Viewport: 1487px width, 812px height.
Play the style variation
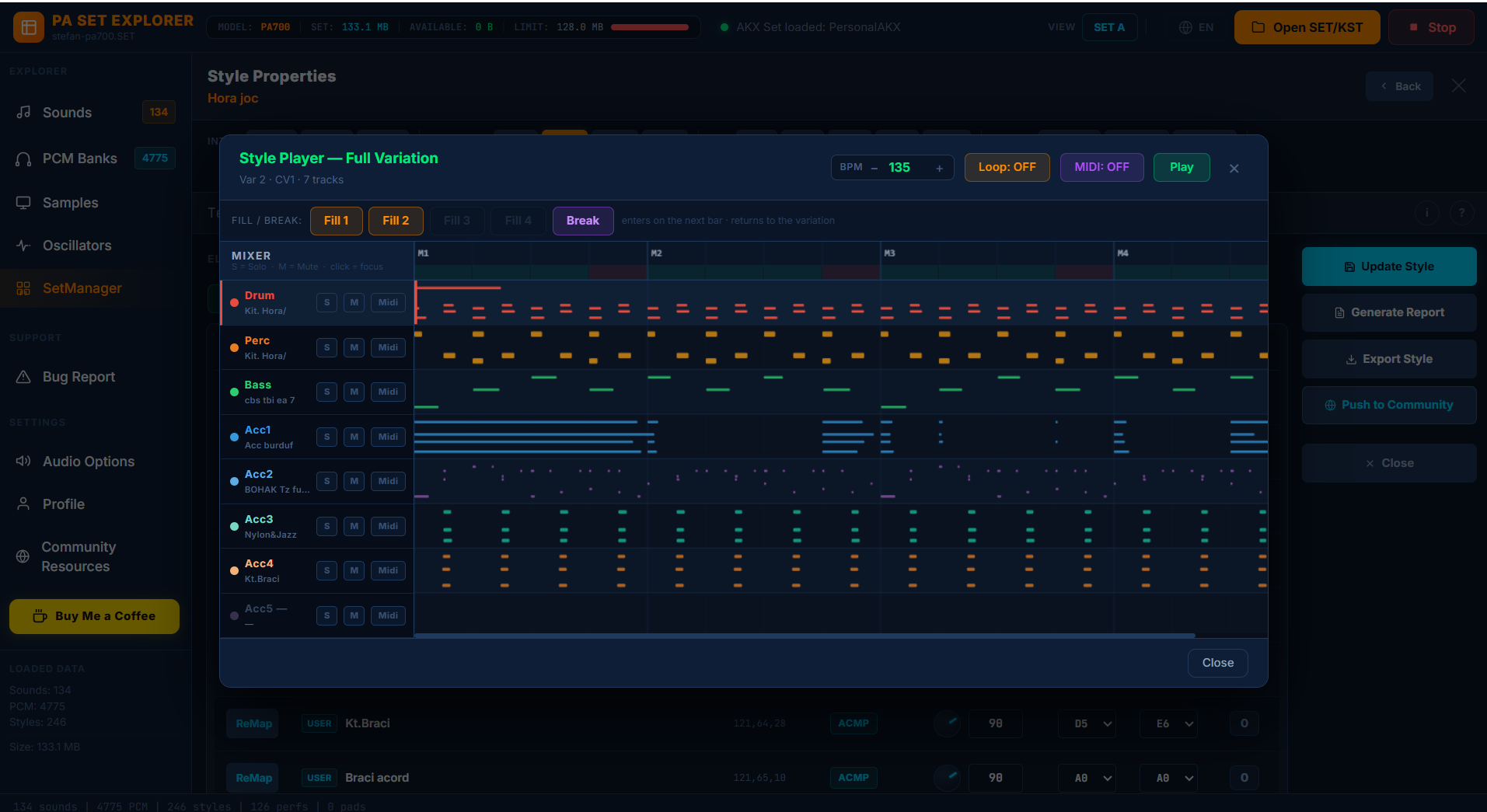[1182, 167]
